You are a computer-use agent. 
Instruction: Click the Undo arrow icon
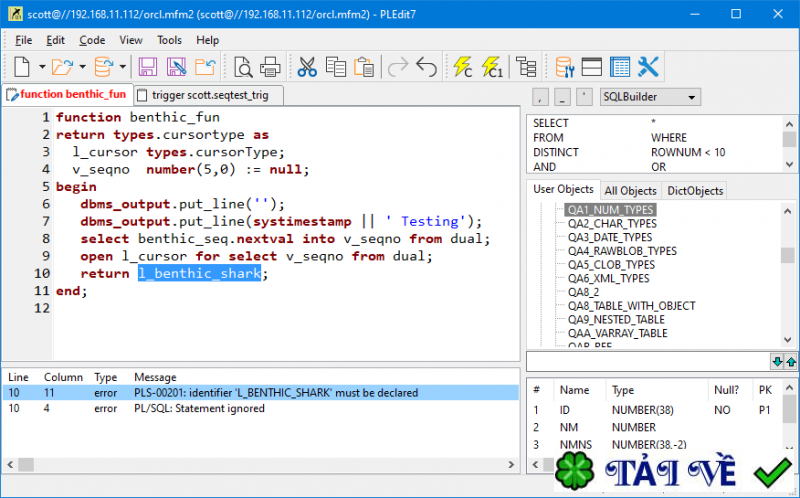[x=427, y=67]
